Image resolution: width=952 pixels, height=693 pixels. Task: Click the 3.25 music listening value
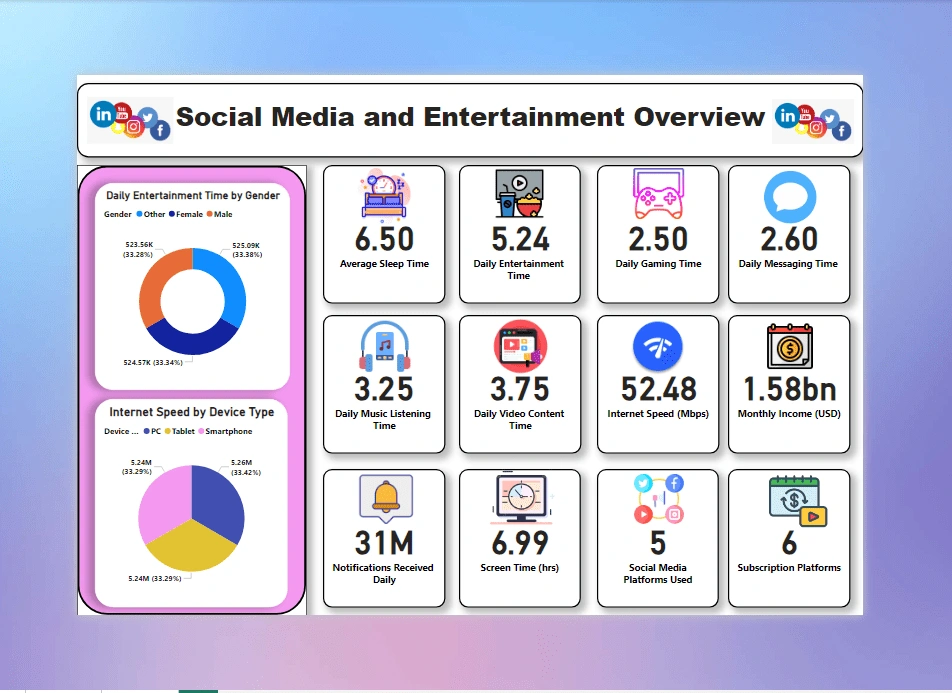(x=384, y=389)
